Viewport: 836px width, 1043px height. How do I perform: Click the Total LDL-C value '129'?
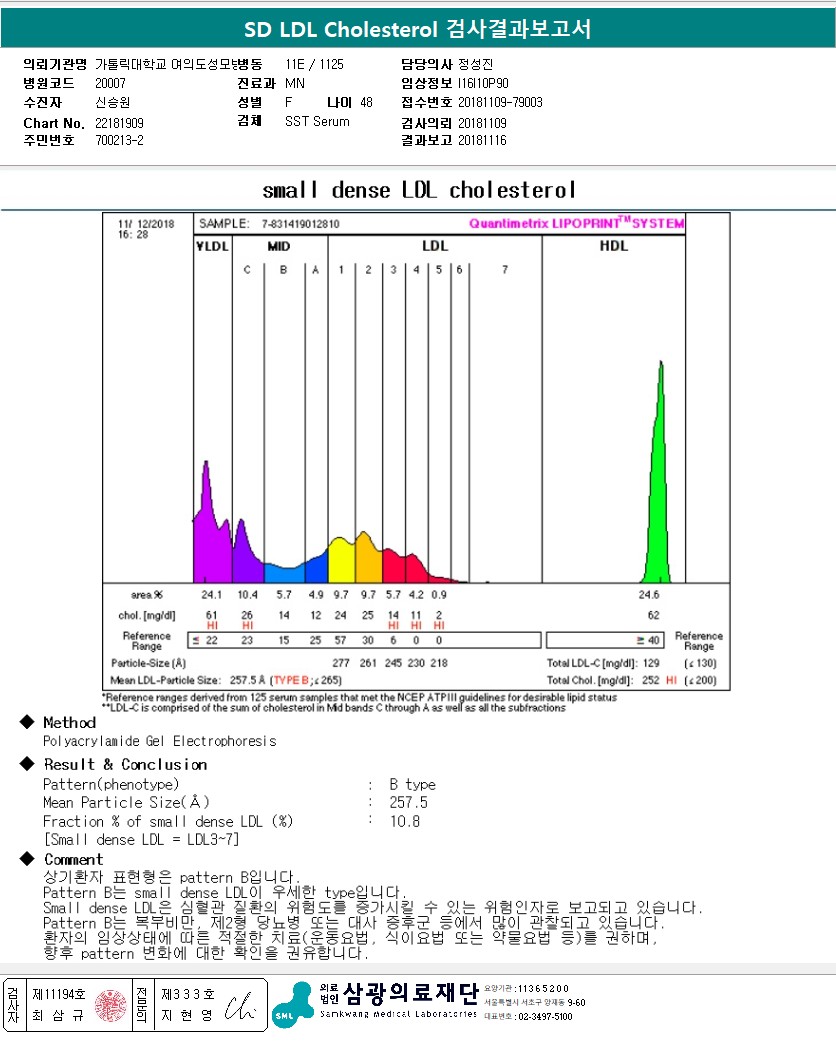(651, 663)
